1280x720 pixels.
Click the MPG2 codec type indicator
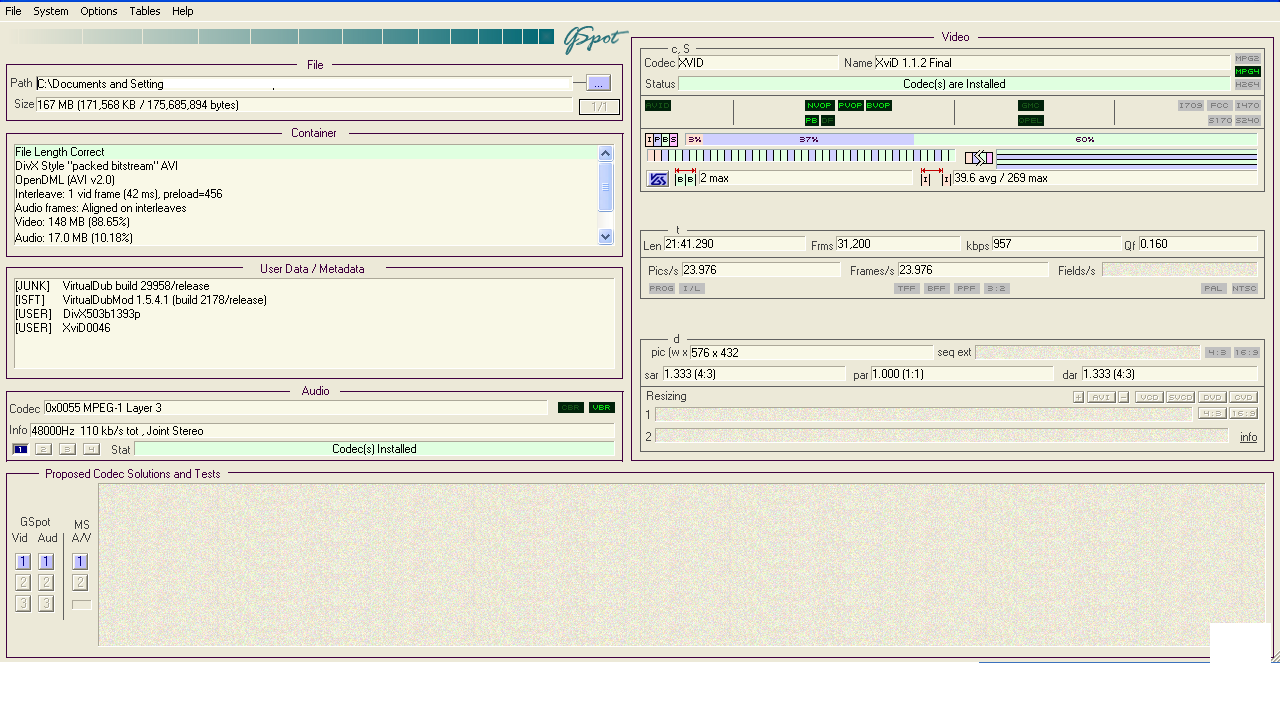pyautogui.click(x=1247, y=59)
